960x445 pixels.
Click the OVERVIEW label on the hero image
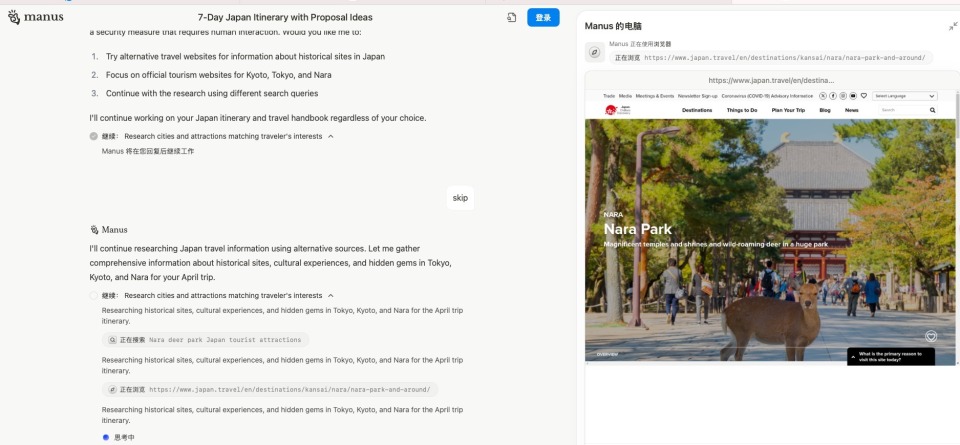point(607,354)
